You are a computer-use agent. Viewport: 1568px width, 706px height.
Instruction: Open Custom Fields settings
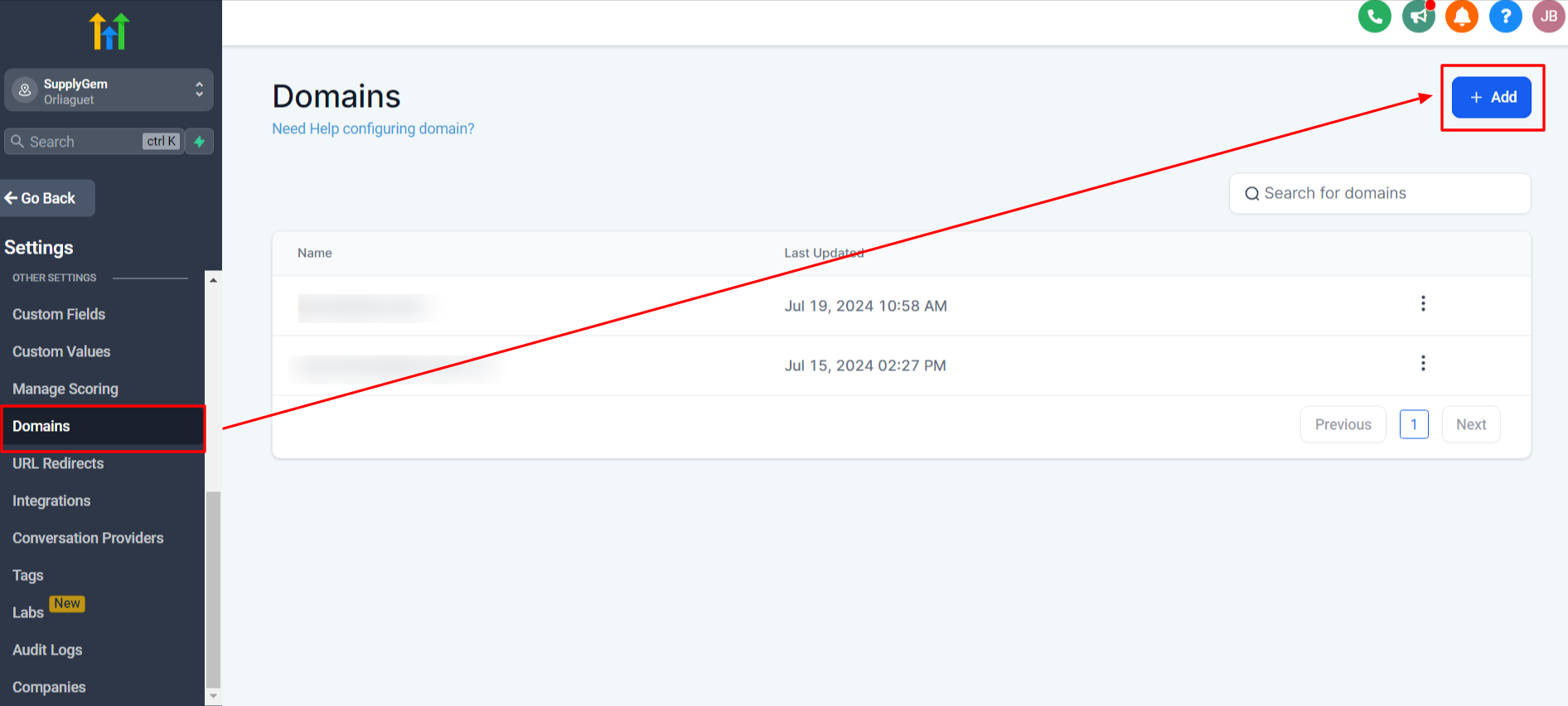59,315
